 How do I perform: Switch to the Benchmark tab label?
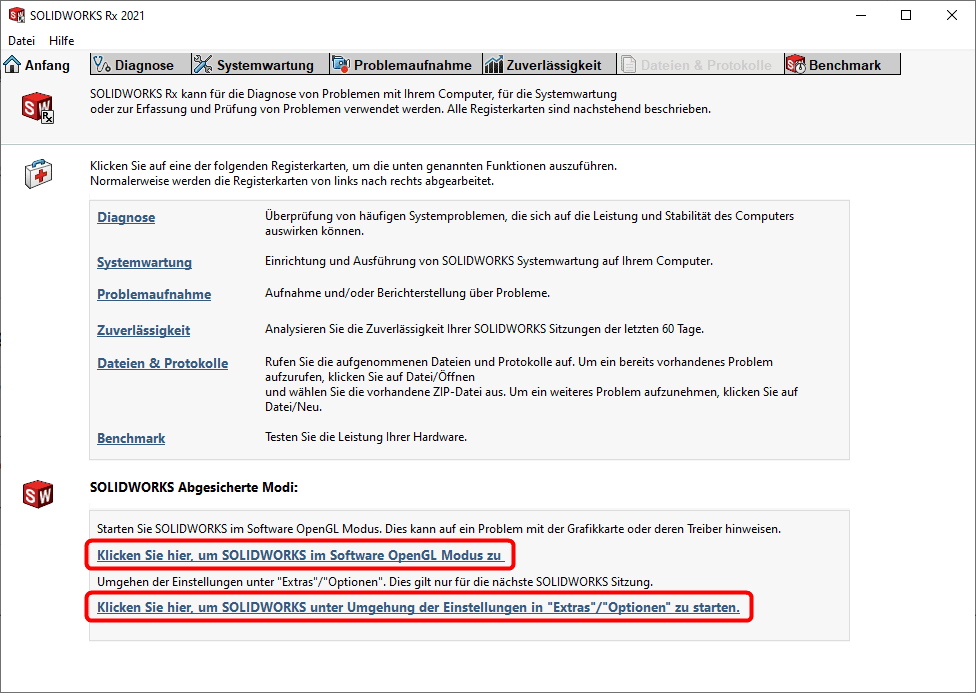[x=845, y=65]
